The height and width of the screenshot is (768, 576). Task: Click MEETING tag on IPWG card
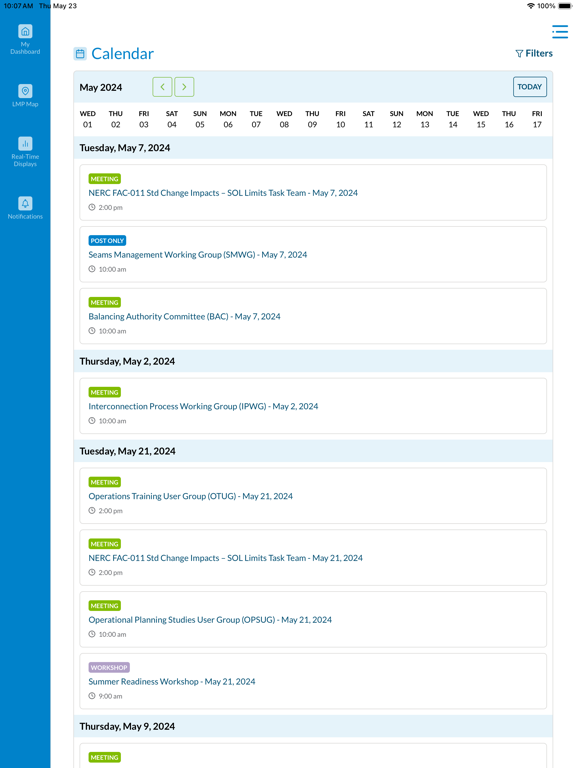(x=104, y=392)
